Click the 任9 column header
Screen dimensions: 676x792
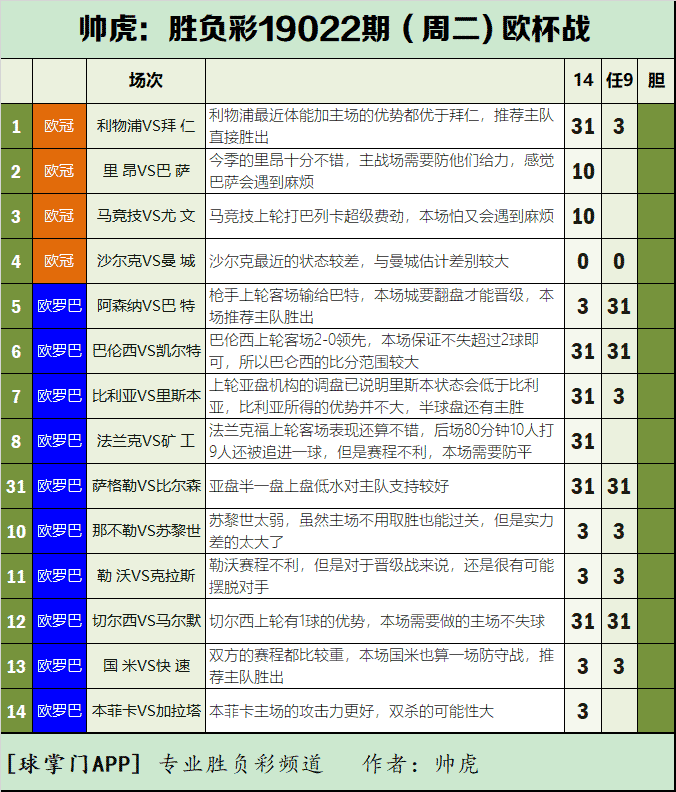(619, 80)
